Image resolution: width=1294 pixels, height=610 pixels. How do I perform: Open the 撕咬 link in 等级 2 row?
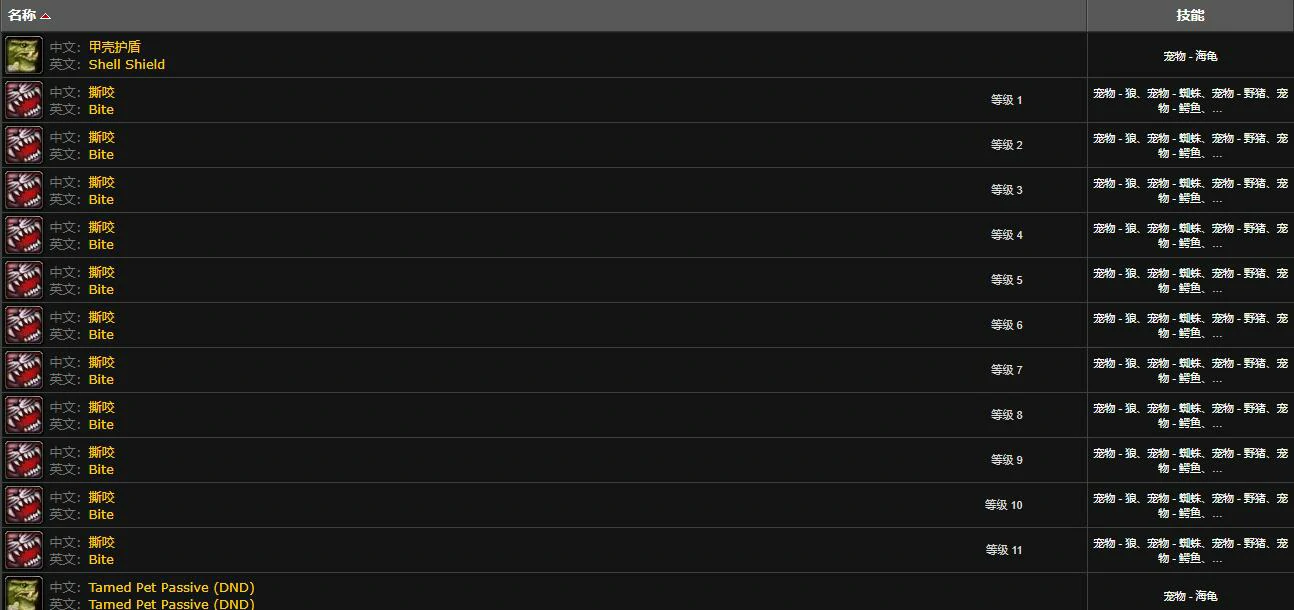101,137
